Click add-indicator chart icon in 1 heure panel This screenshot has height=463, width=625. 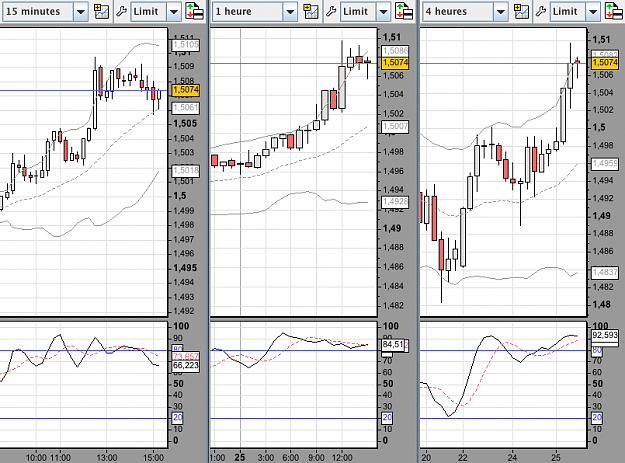click(311, 12)
